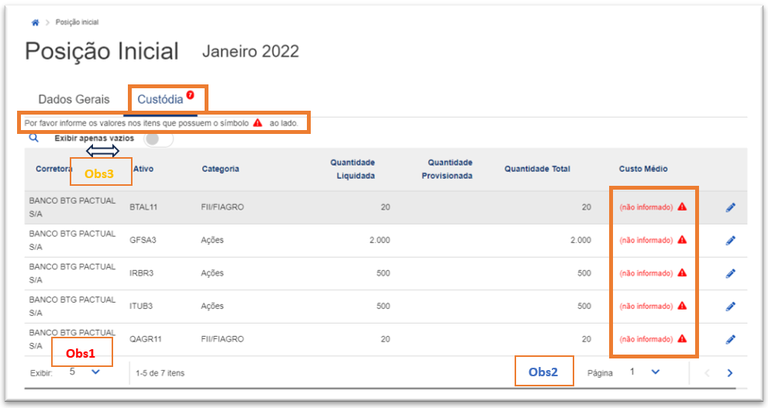Screen dimensions: 768x408
Task: Edit QAGR11 row with pencil icon
Action: click(730, 339)
